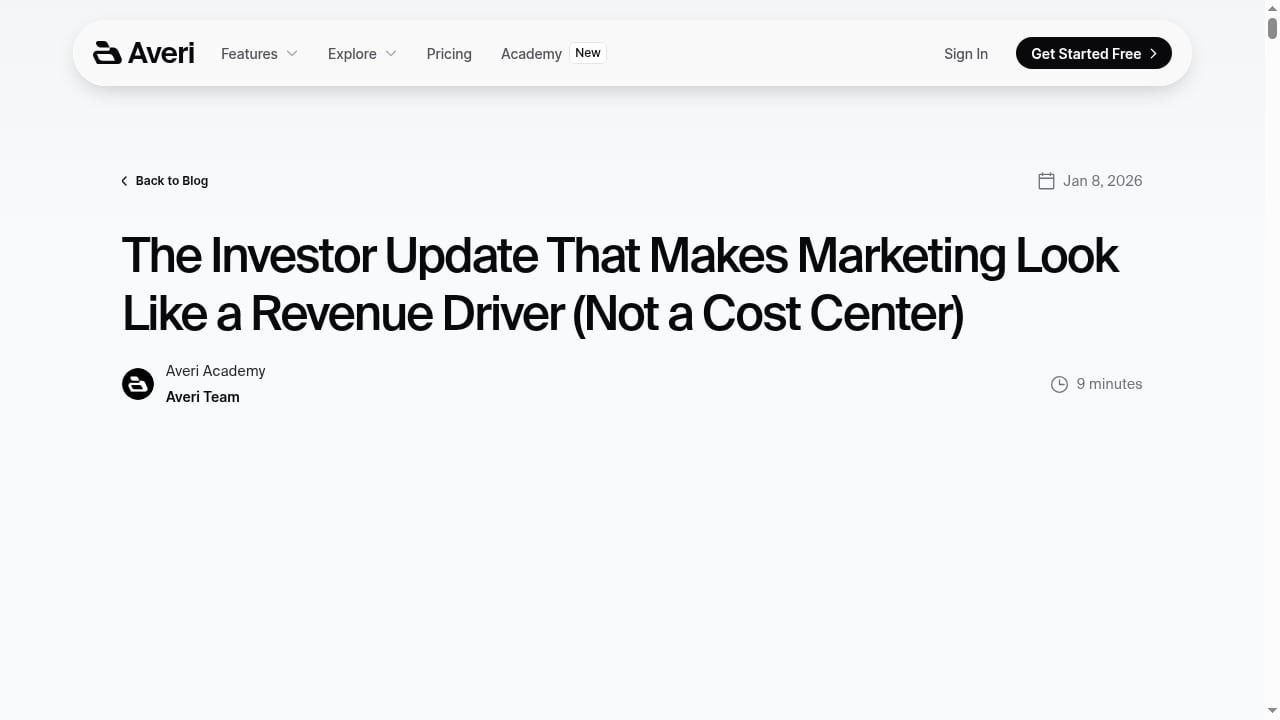The image size is (1280, 720).
Task: Open the Academy menu item
Action: click(531, 54)
